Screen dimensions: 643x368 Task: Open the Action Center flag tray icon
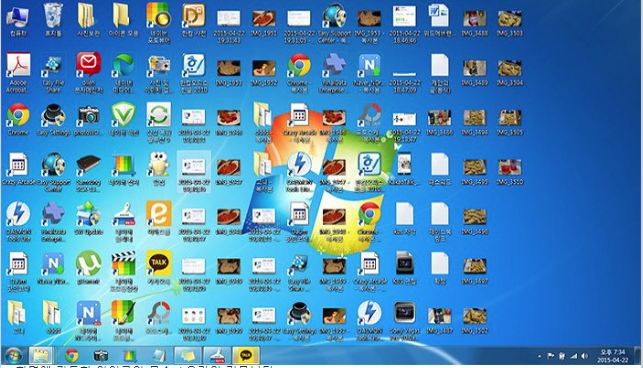(x=550, y=356)
